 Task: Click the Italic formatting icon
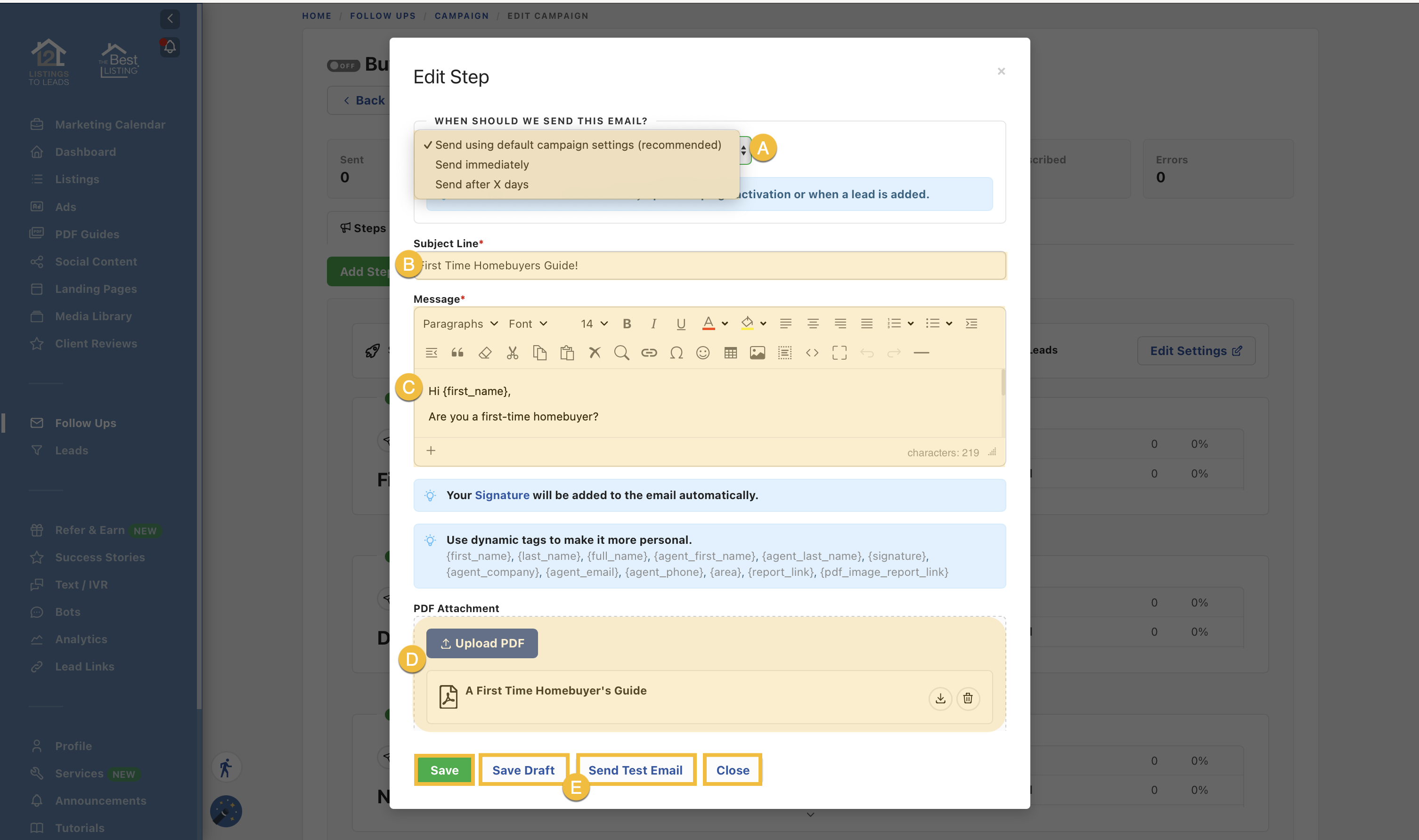tap(653, 324)
